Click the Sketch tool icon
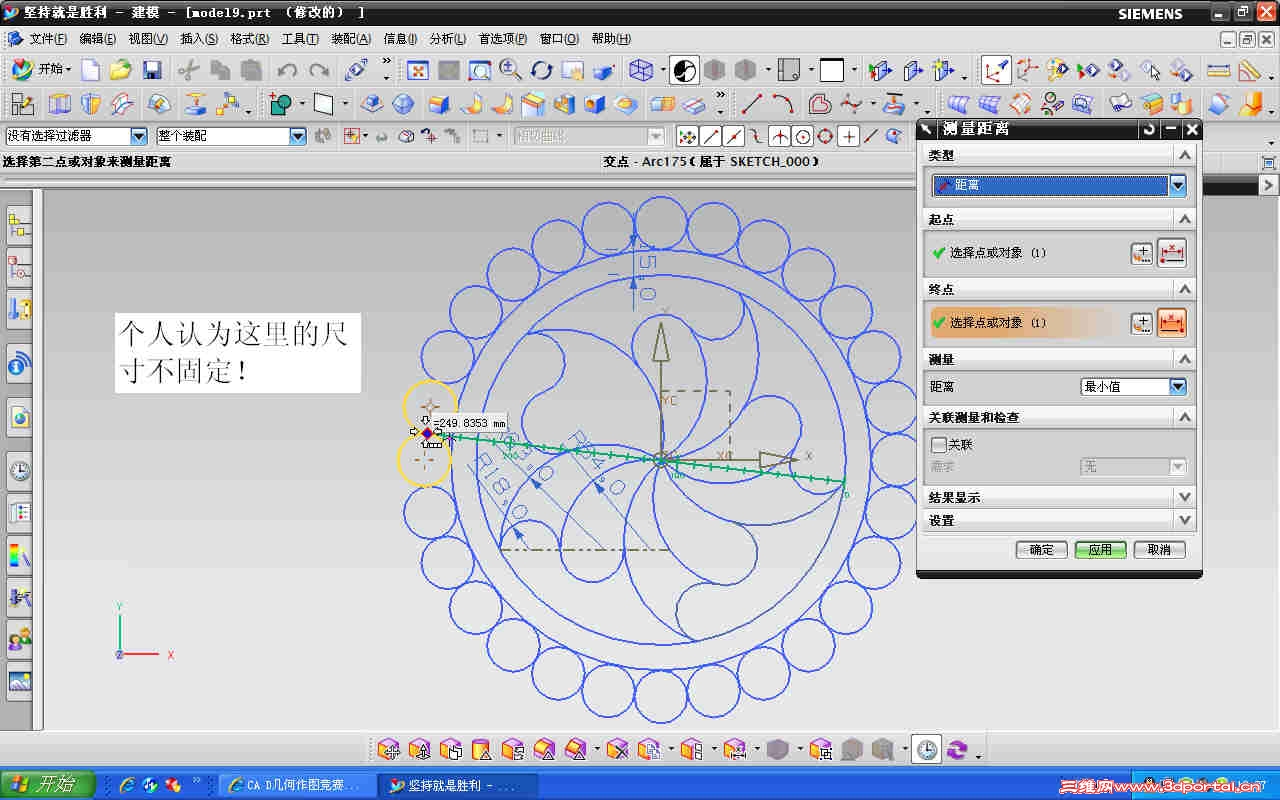 (x=22, y=104)
